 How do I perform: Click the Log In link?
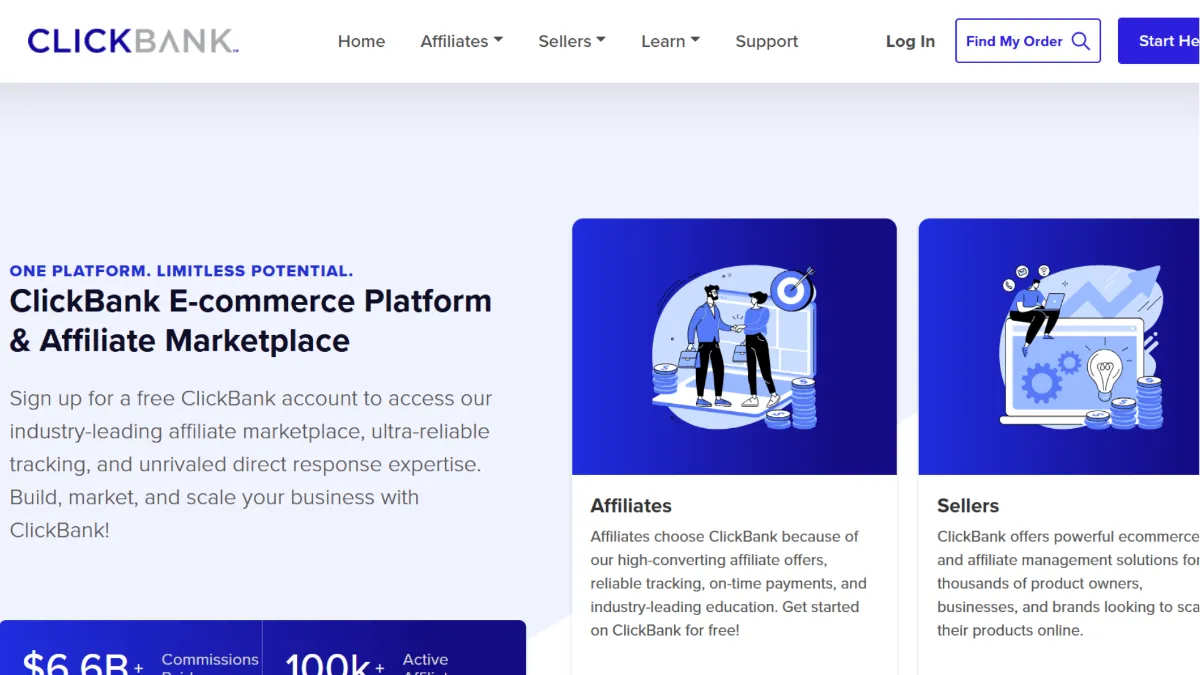tap(910, 41)
